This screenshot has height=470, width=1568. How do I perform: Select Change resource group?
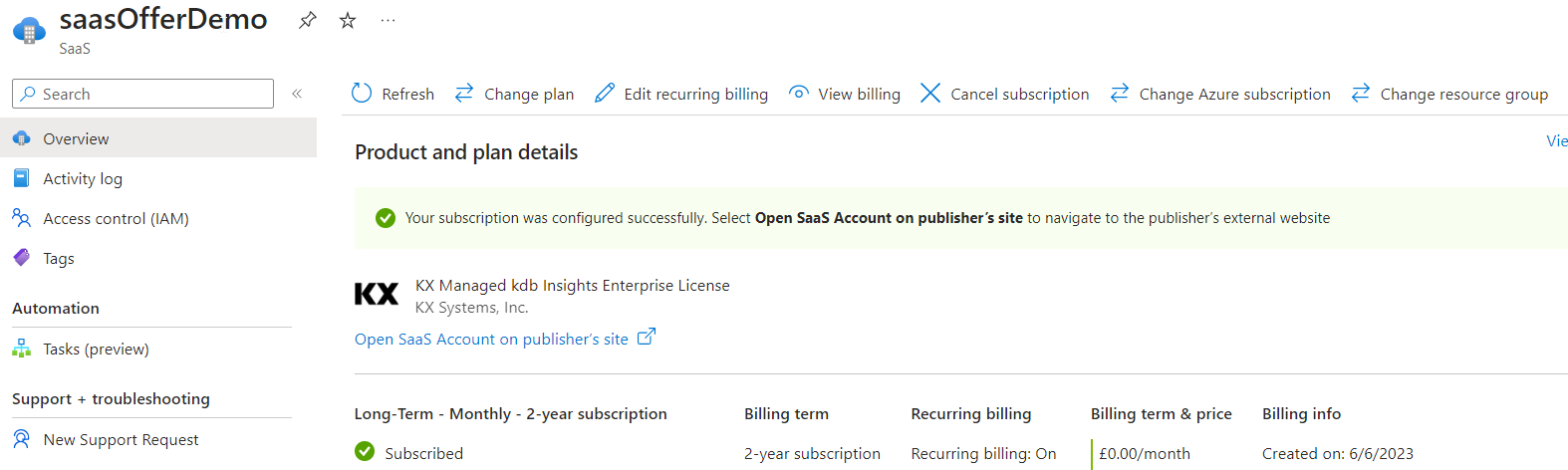(x=1449, y=94)
